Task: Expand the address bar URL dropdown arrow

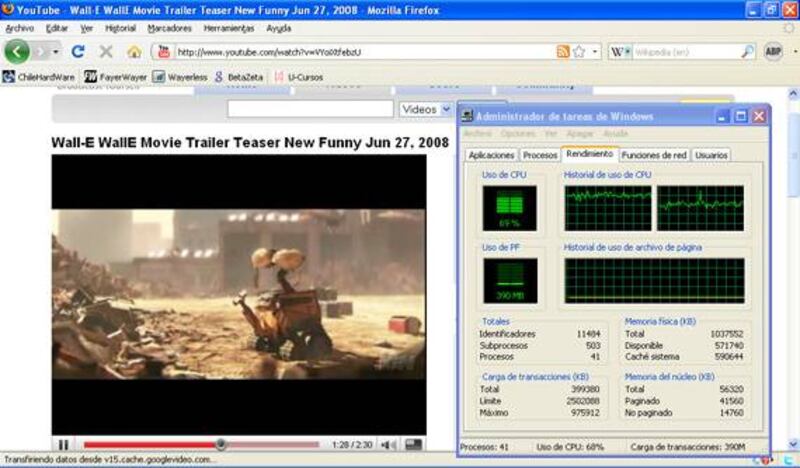Action: tap(596, 51)
